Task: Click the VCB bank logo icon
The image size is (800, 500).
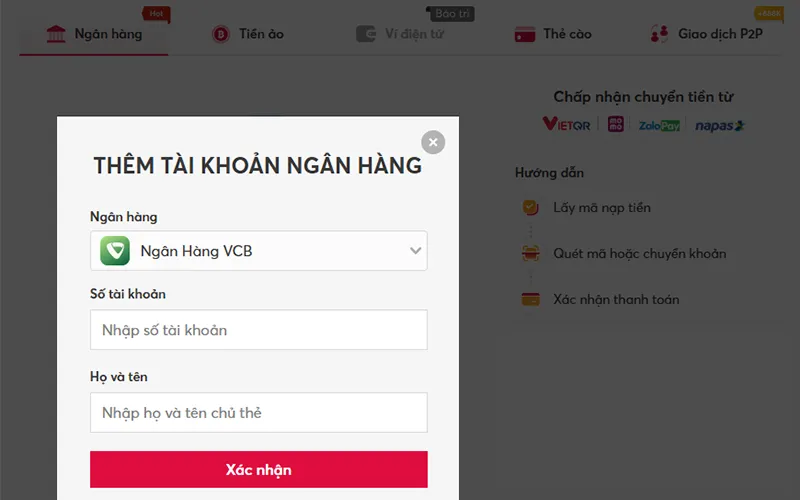Action: pyautogui.click(x=115, y=251)
